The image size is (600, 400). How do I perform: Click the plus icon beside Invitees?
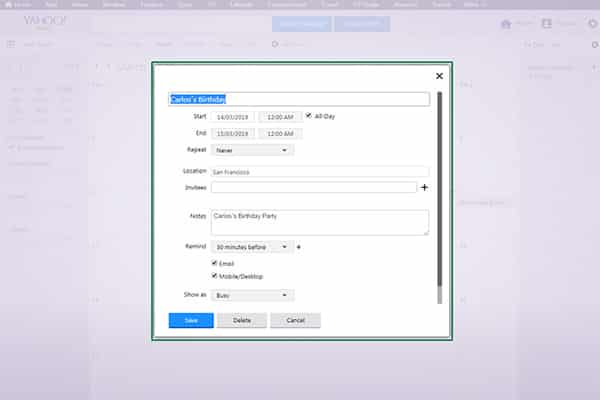424,187
